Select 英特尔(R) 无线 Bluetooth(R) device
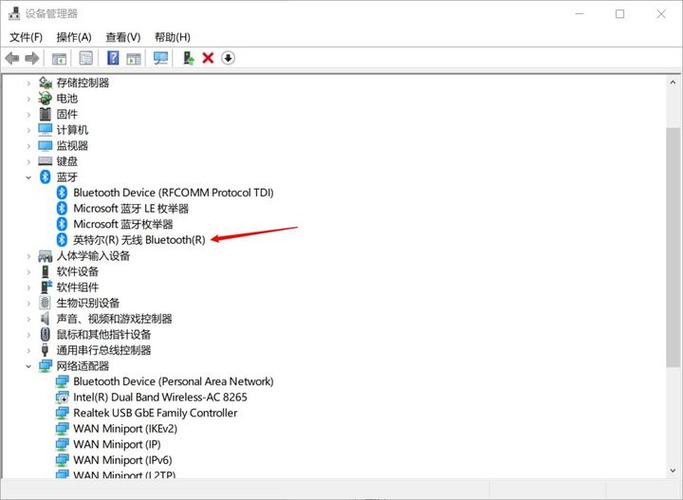 139,240
